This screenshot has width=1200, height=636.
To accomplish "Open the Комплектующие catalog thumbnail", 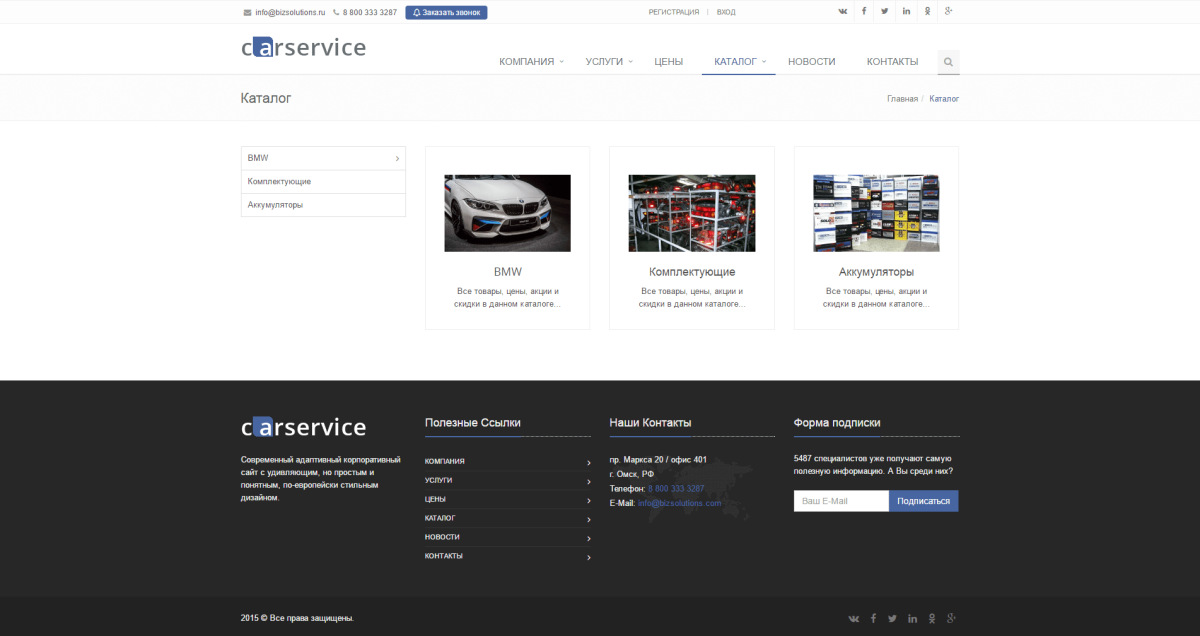I will 691,212.
